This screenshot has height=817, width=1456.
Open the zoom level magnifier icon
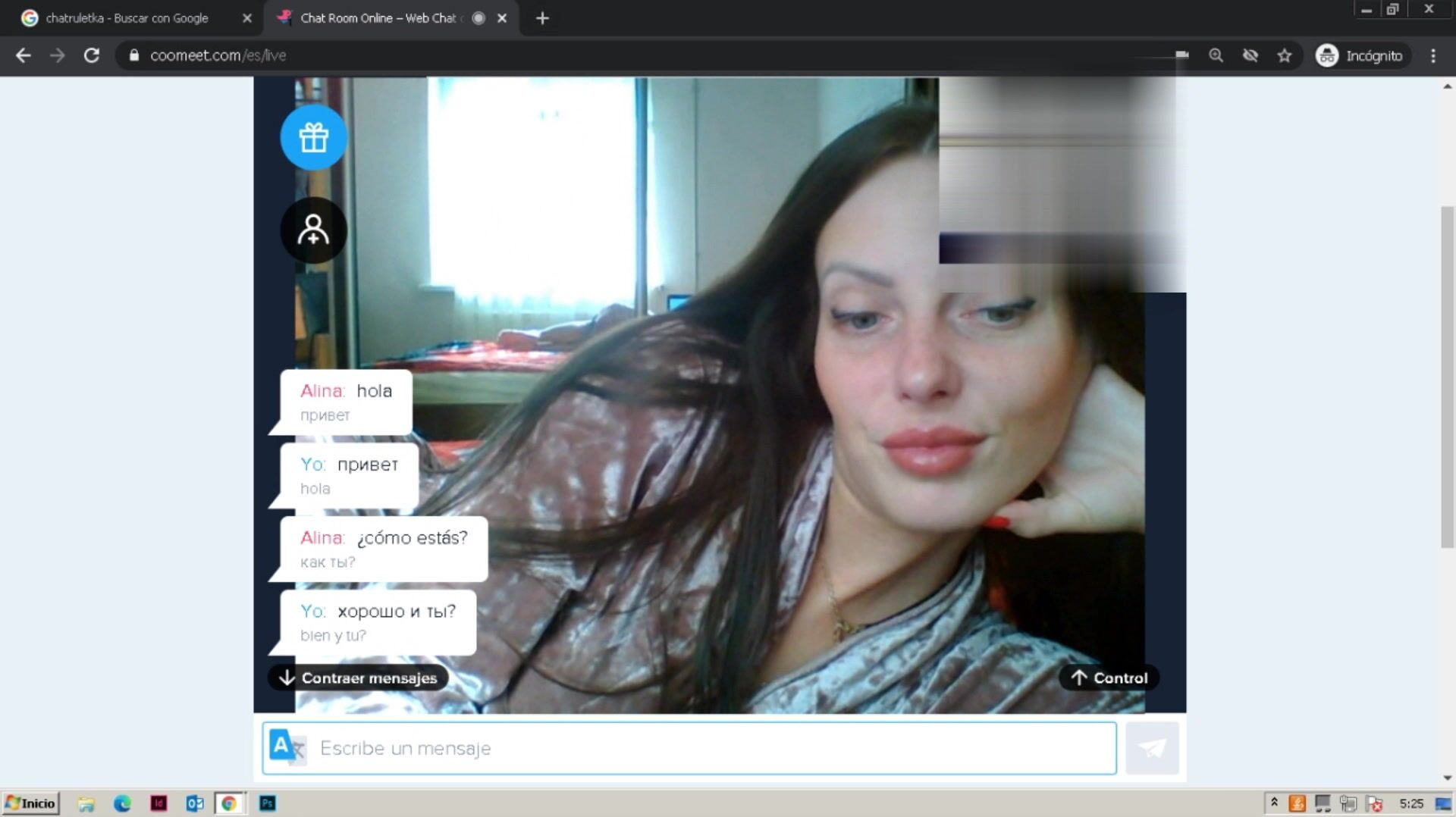(x=1216, y=55)
